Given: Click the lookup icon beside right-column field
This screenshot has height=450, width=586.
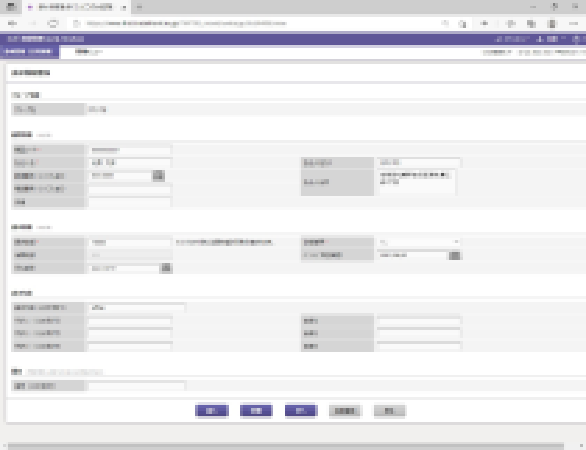Looking at the screenshot, I should 454,255.
